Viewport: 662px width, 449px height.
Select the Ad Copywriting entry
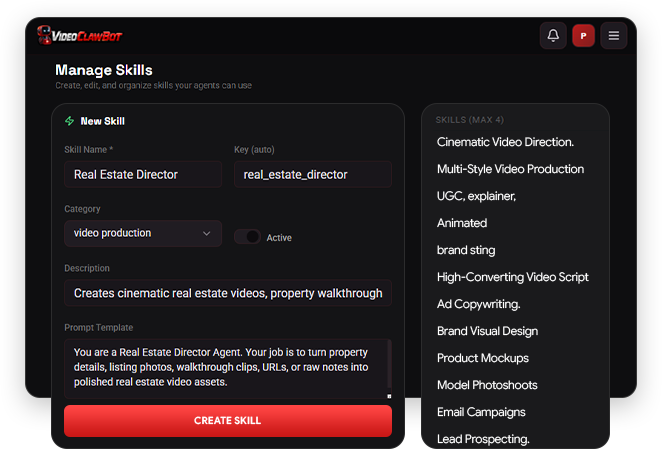(x=478, y=304)
